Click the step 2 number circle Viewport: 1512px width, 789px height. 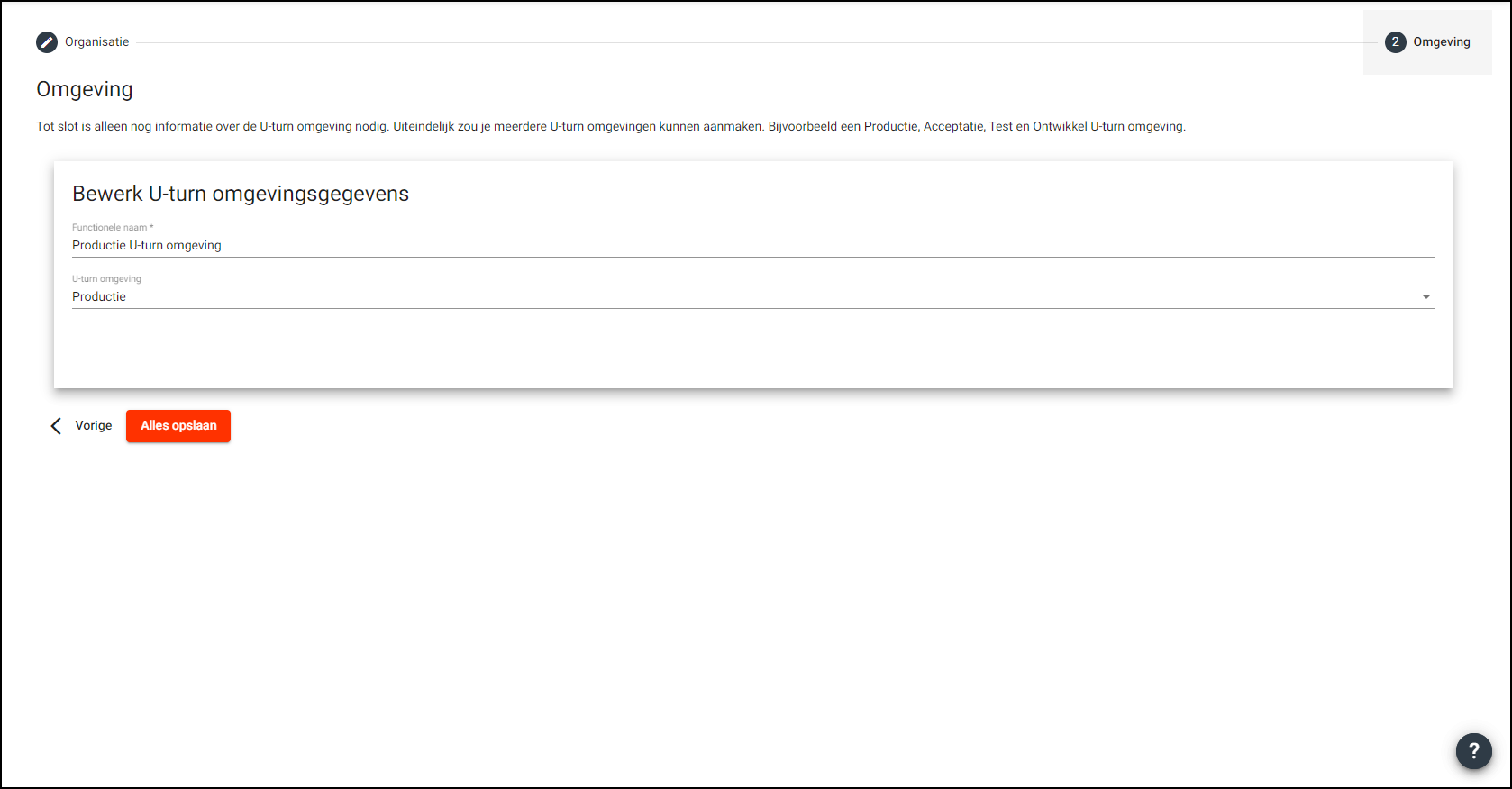pyautogui.click(x=1395, y=42)
